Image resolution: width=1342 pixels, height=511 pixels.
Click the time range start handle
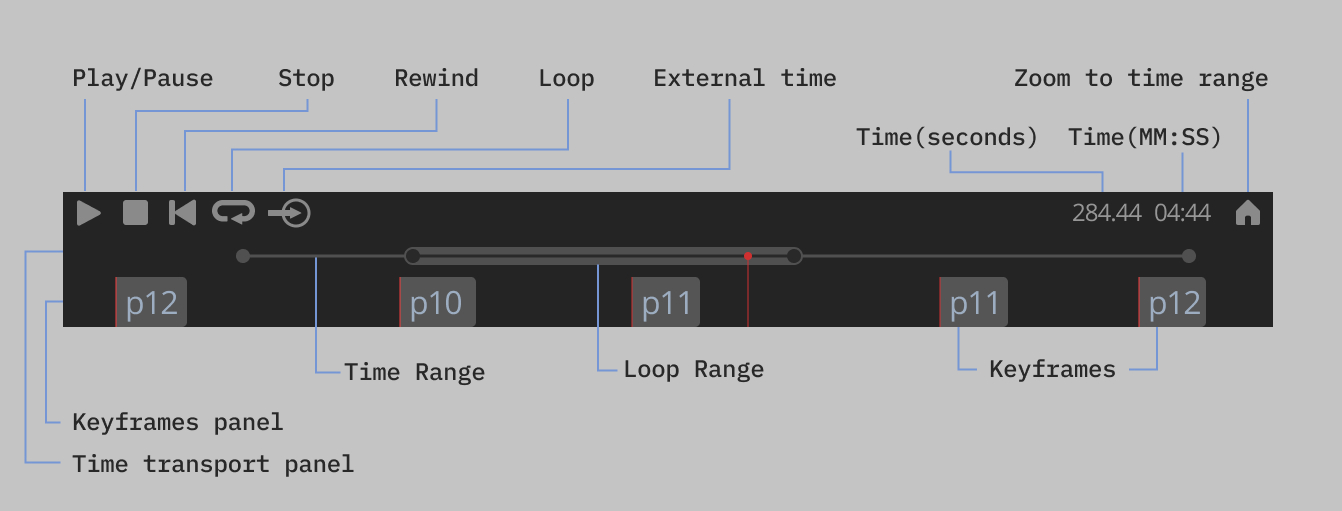coord(243,256)
